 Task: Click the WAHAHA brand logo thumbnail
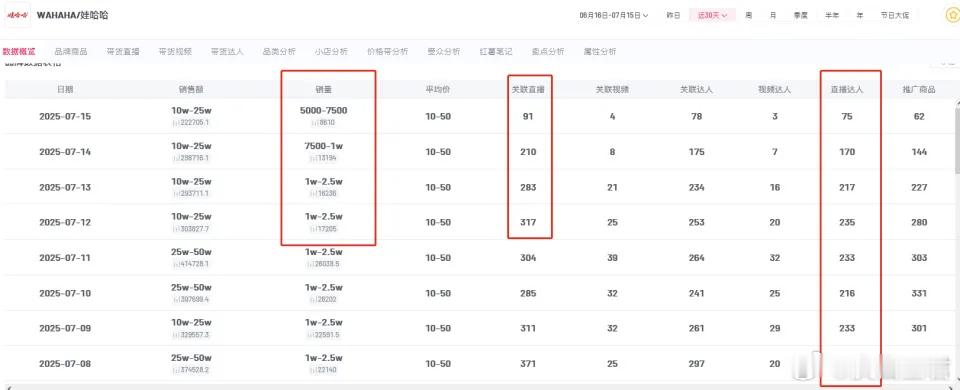(17, 15)
